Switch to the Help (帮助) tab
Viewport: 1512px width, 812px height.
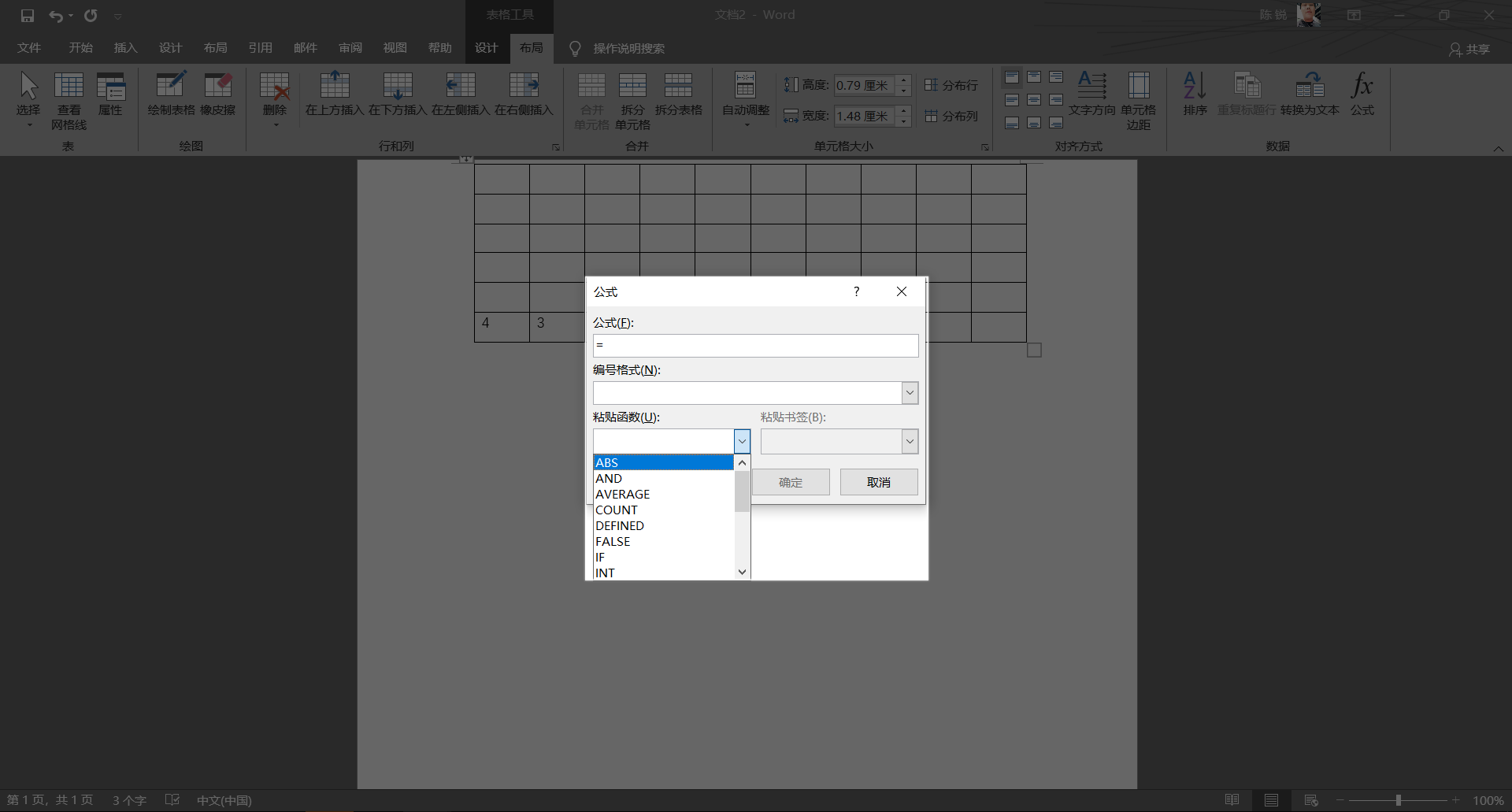[440, 48]
